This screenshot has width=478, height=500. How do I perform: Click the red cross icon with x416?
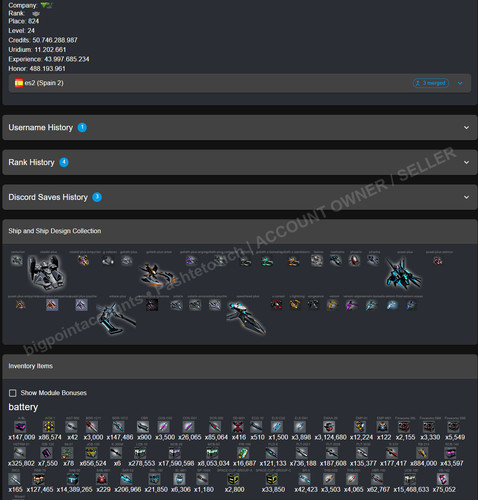point(238,426)
